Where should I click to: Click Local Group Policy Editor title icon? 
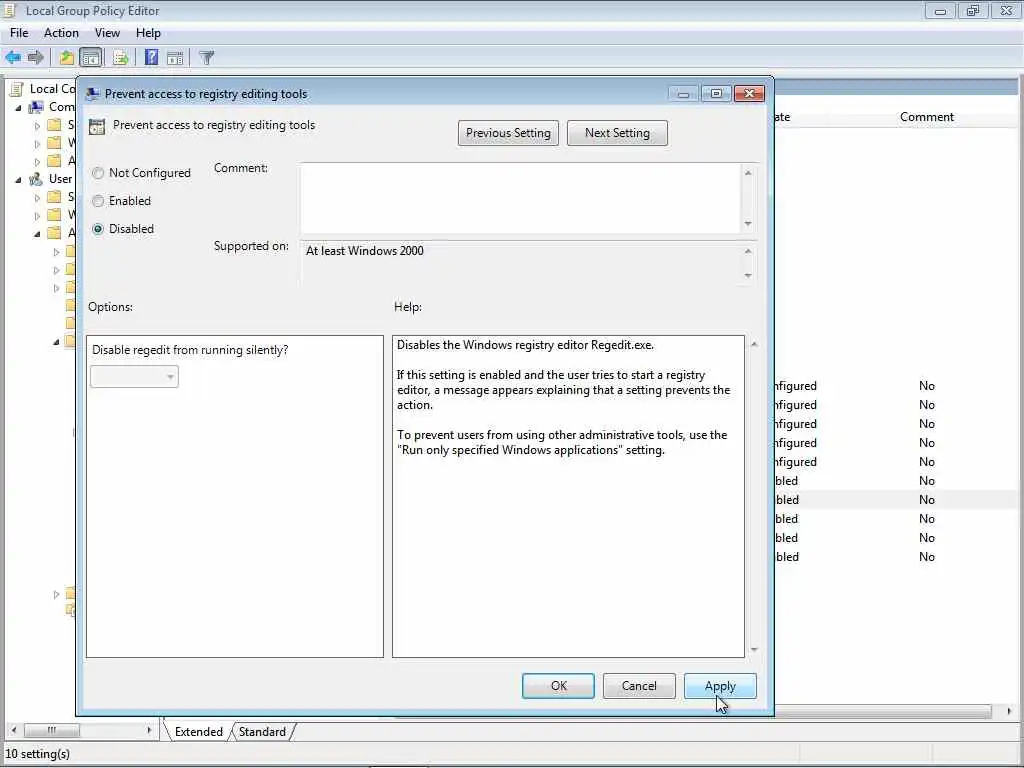coord(10,10)
